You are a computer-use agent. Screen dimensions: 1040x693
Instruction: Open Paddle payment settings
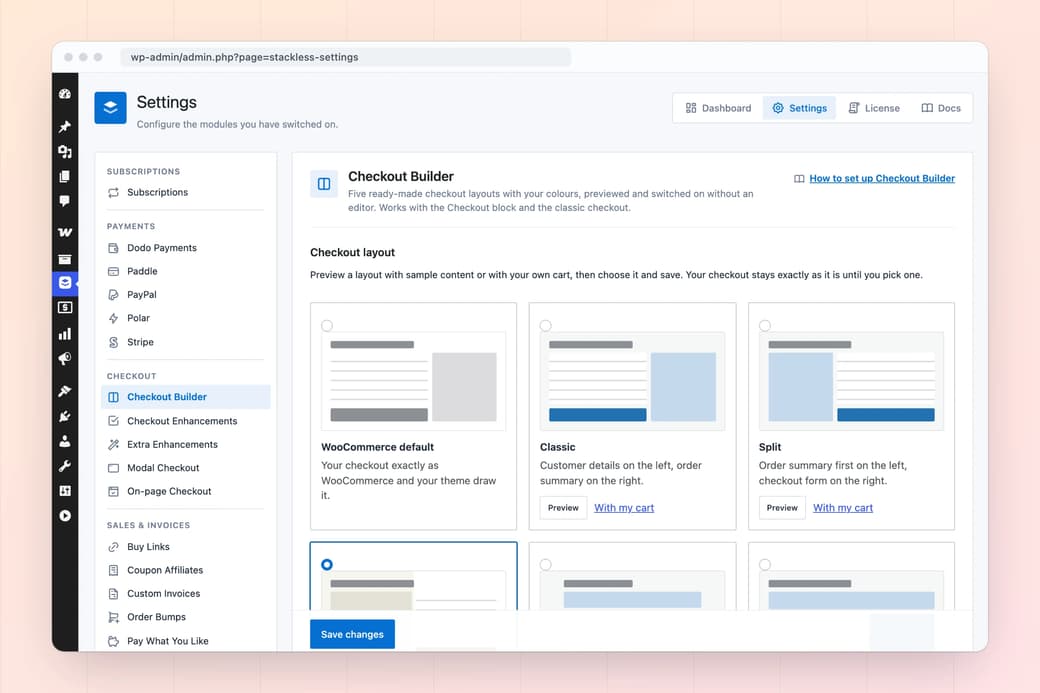pyautogui.click(x=185, y=271)
